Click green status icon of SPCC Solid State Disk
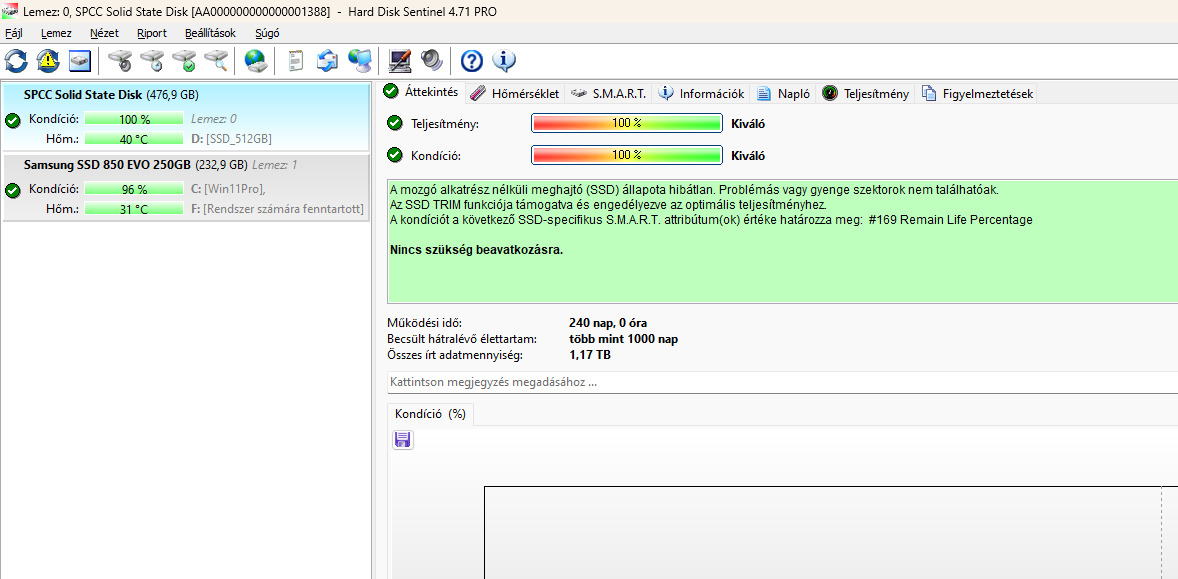Viewport: 1178px width, 579px height. [x=12, y=120]
